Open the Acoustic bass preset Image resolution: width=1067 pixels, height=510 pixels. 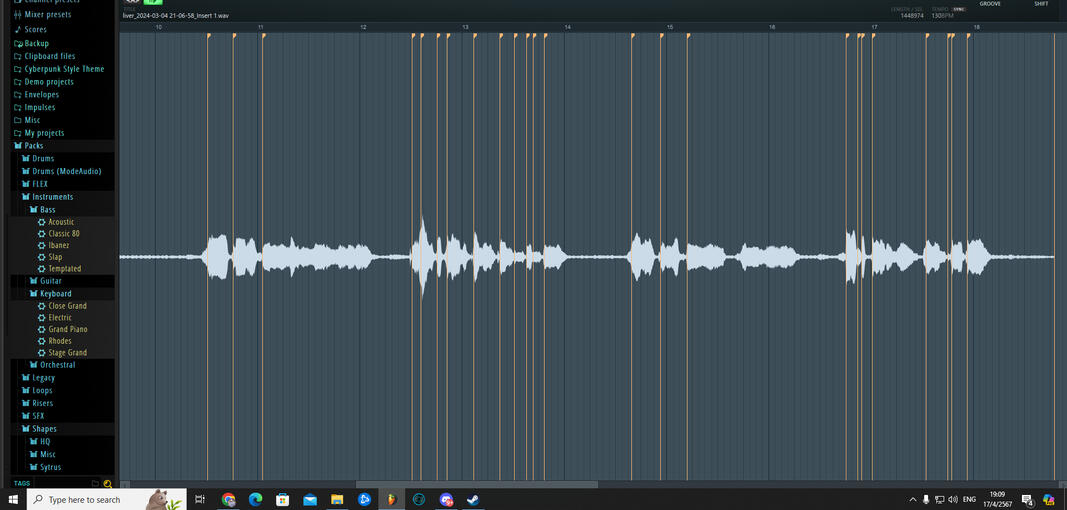pyautogui.click(x=61, y=222)
